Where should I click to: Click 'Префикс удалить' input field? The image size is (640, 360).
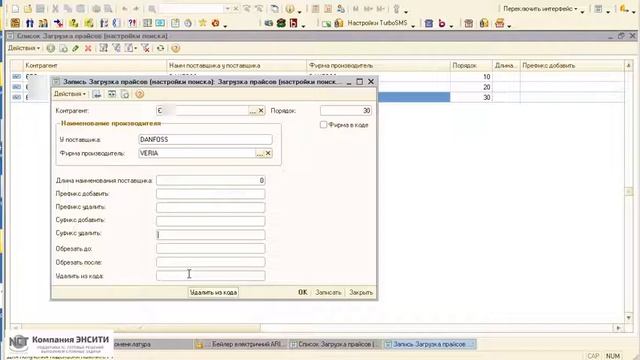(x=211, y=207)
